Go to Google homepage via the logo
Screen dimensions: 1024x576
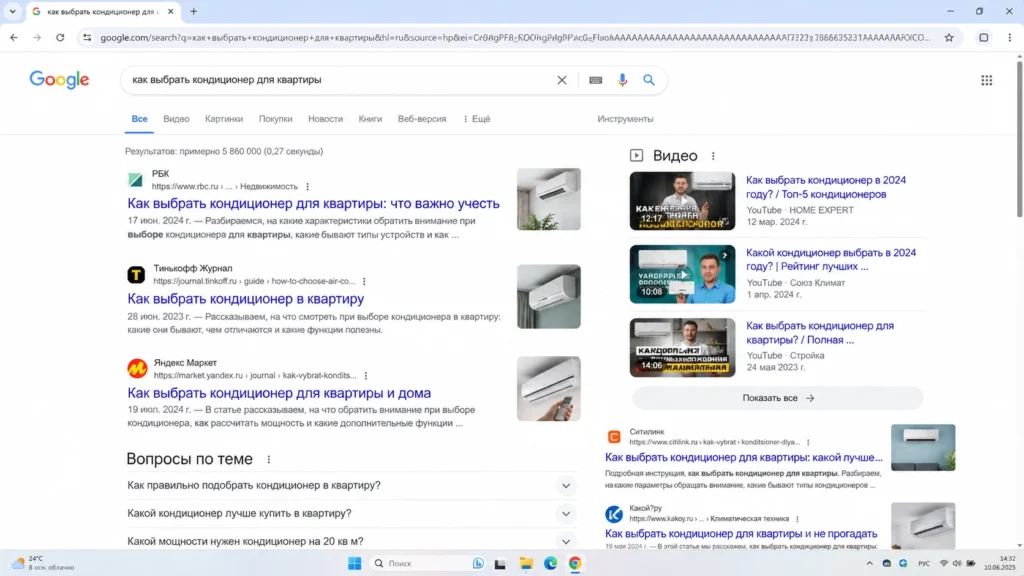tap(59, 80)
